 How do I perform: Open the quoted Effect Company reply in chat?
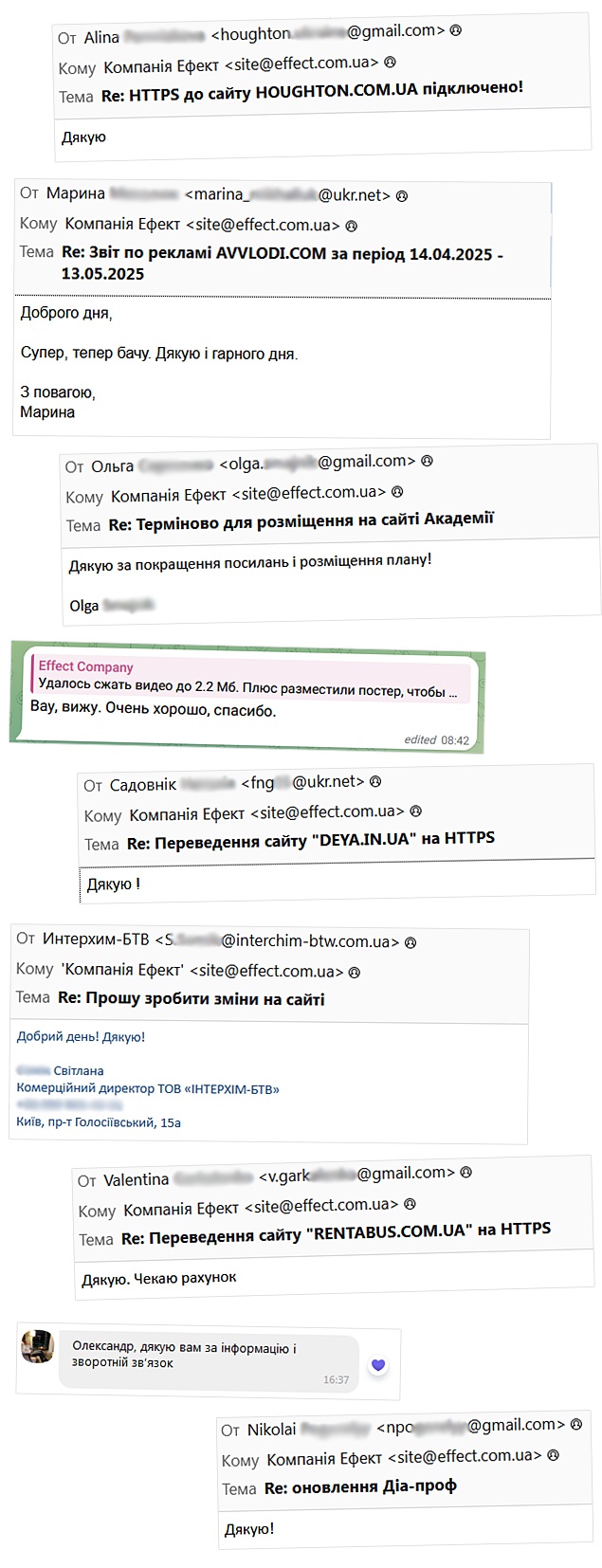[x=249, y=680]
